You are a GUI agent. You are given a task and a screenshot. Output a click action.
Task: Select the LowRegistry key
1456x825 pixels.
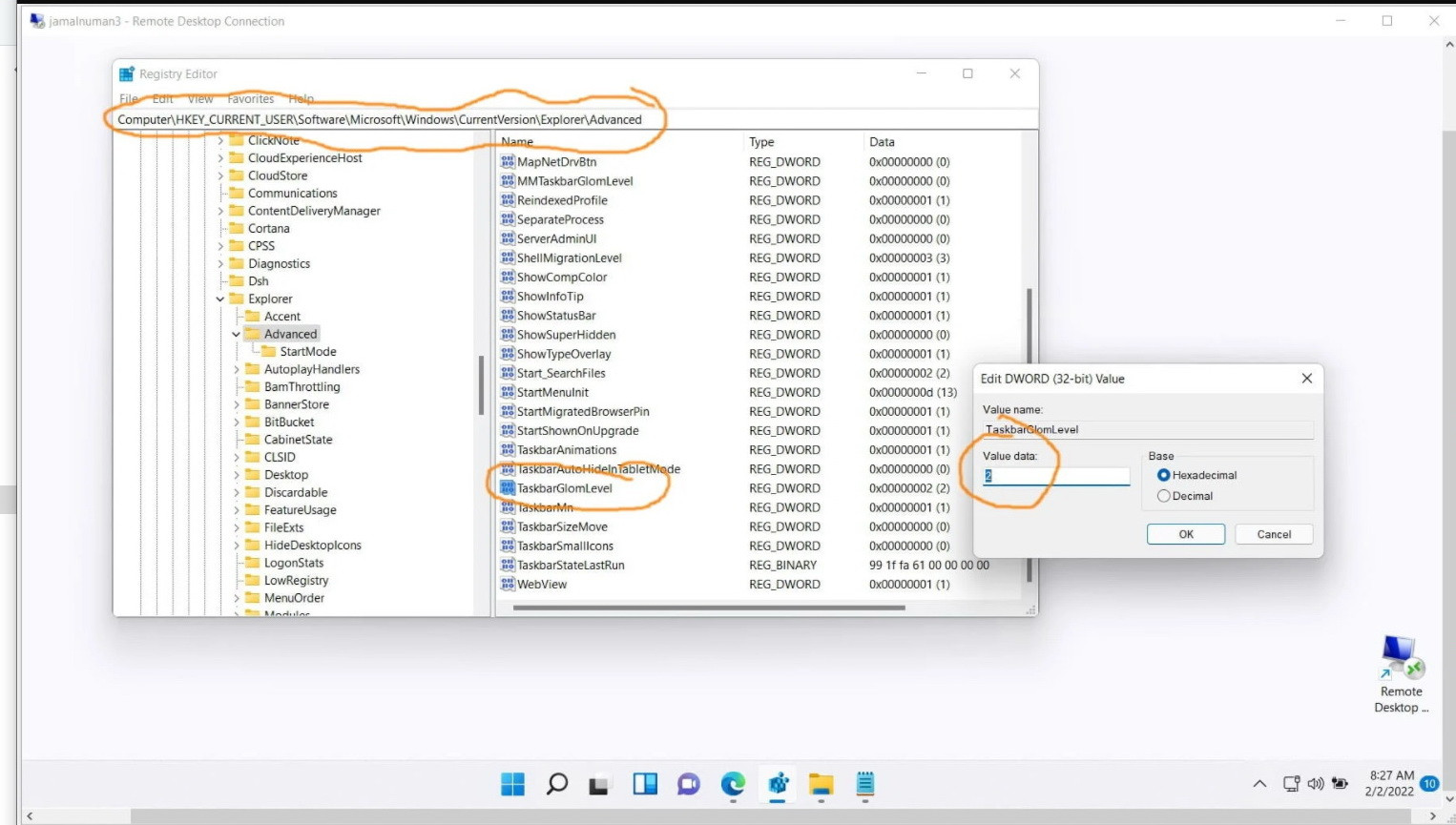click(x=296, y=580)
